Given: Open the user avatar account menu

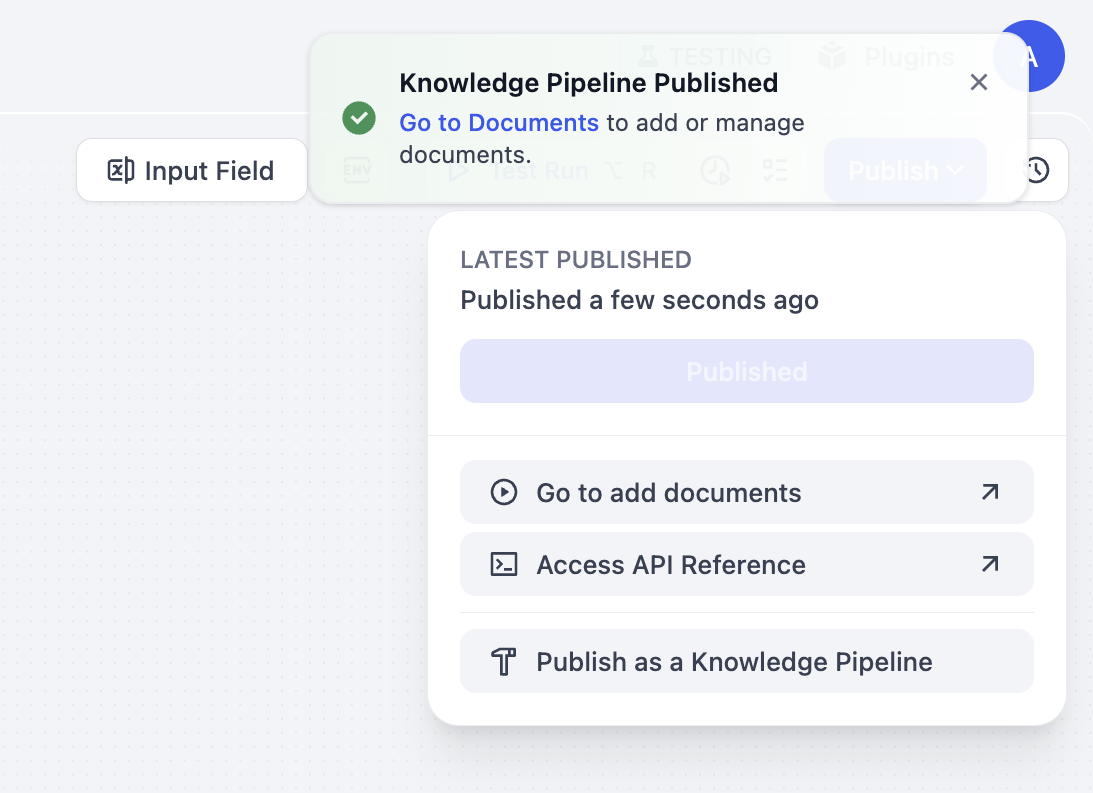Looking at the screenshot, I should point(1030,56).
